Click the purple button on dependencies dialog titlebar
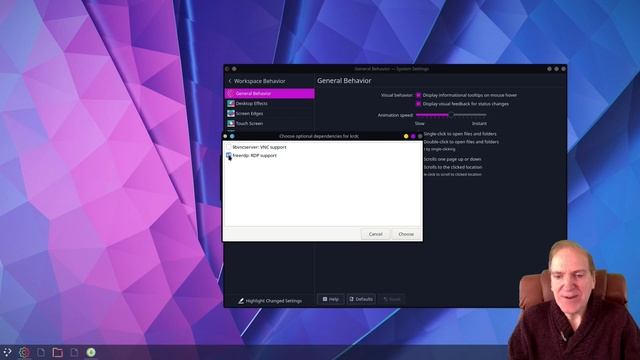Image resolution: width=640 pixels, height=360 pixels. pyautogui.click(x=413, y=136)
